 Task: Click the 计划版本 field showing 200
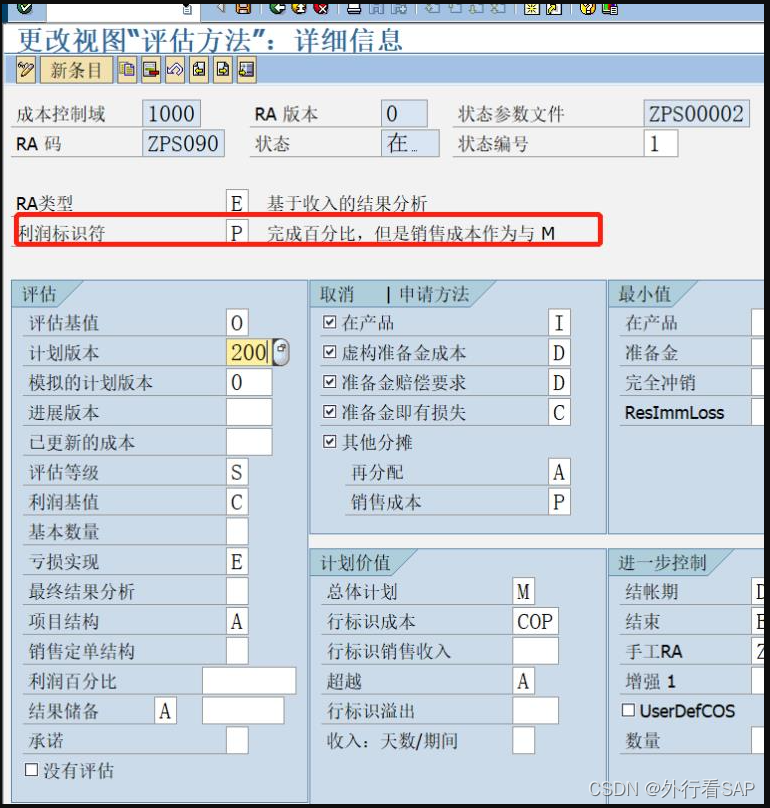coord(249,352)
